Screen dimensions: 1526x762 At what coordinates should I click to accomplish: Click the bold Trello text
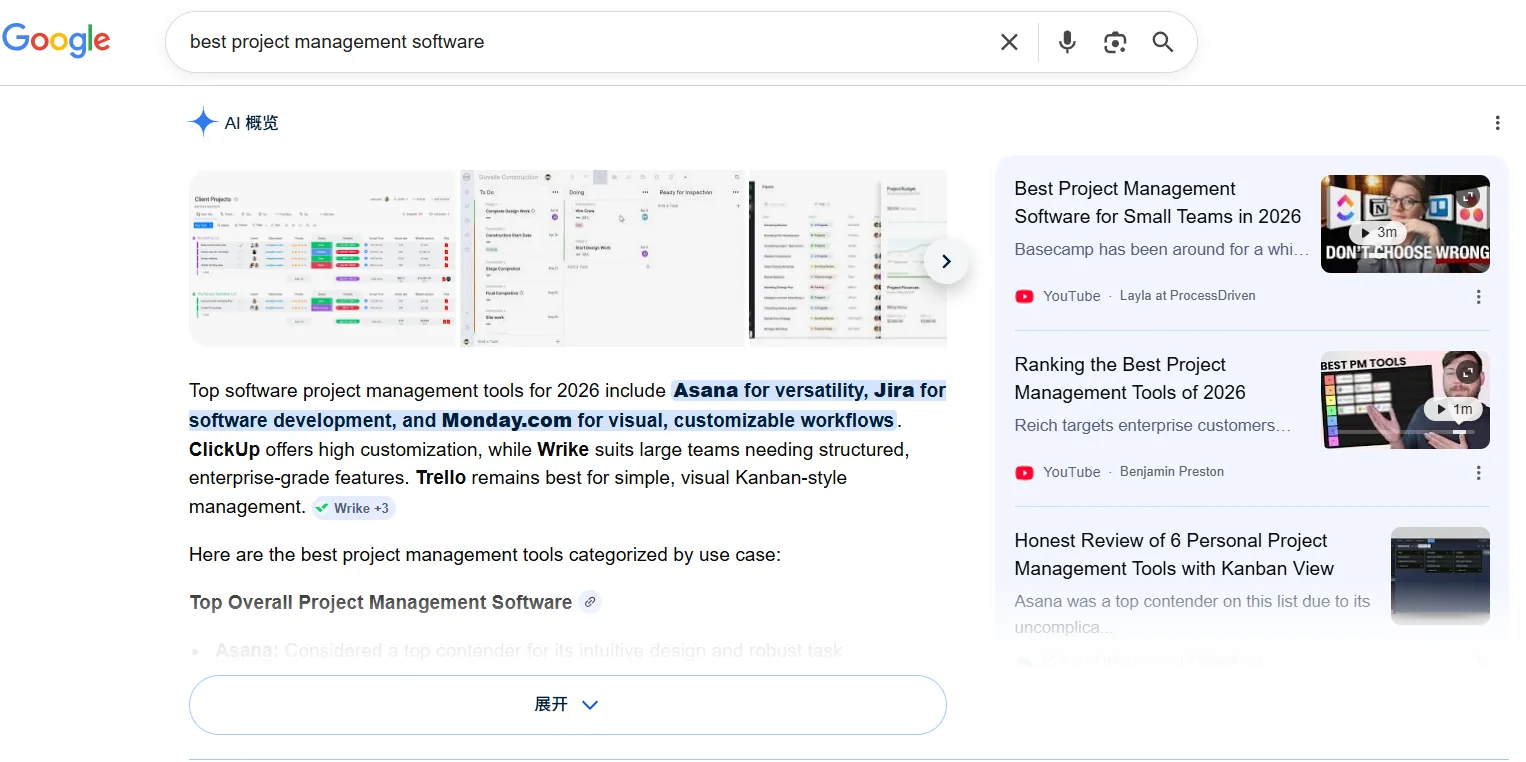(x=441, y=478)
